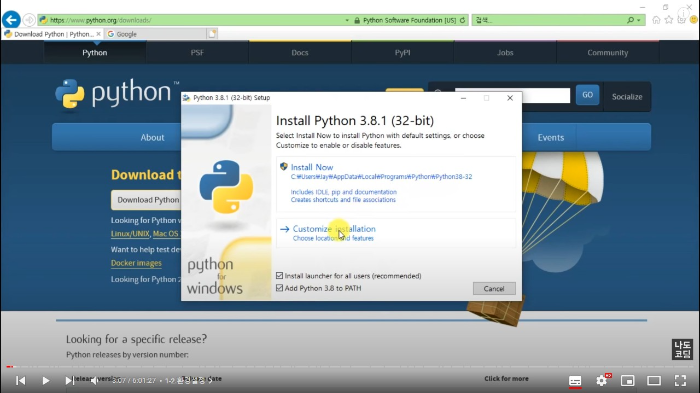Viewport: 700px width, 393px height.
Task: Open the channel logo badge on video
Action: point(682,349)
